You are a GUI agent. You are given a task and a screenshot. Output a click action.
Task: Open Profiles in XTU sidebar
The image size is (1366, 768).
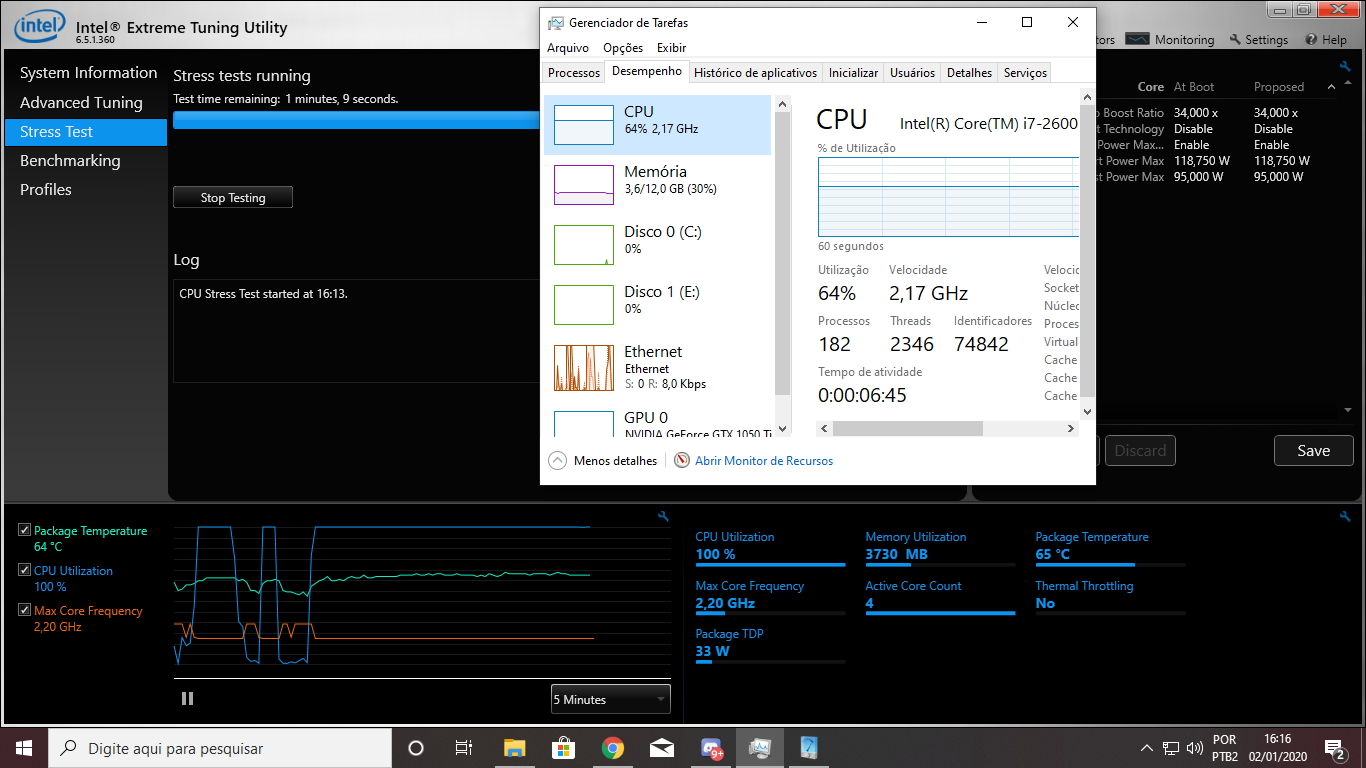tap(46, 189)
